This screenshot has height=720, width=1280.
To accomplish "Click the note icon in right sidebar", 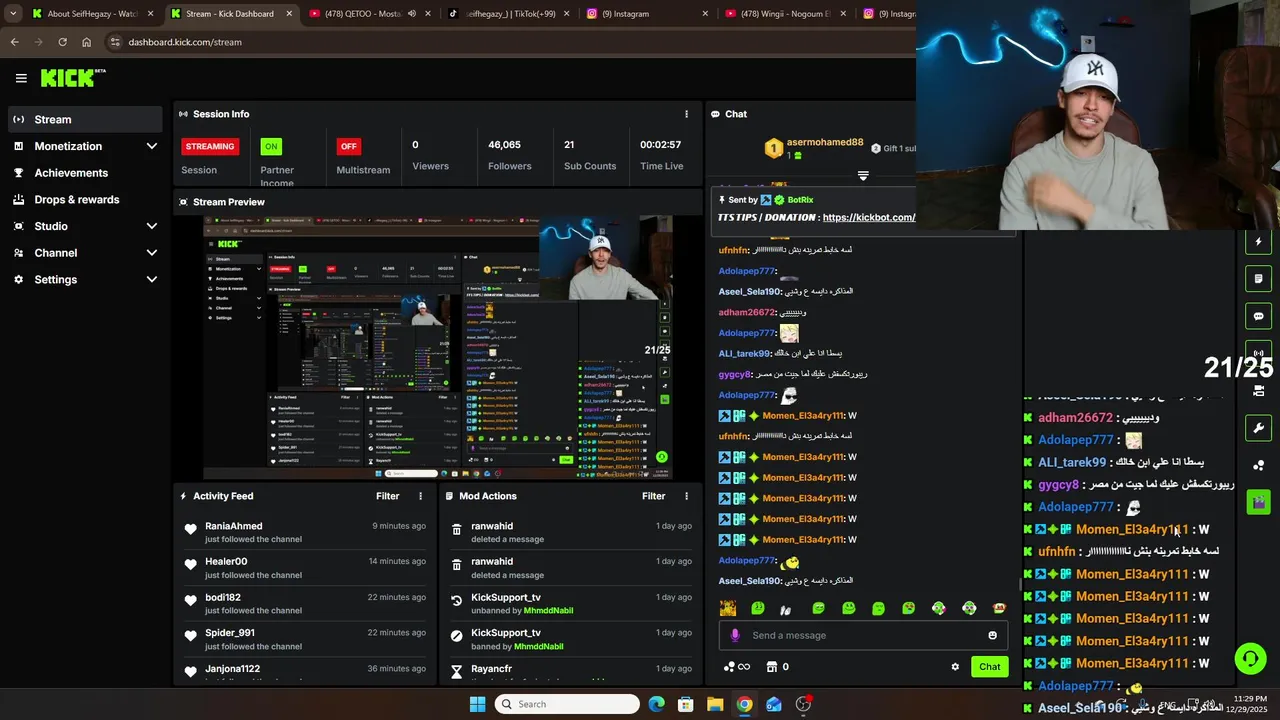I will tap(1258, 278).
